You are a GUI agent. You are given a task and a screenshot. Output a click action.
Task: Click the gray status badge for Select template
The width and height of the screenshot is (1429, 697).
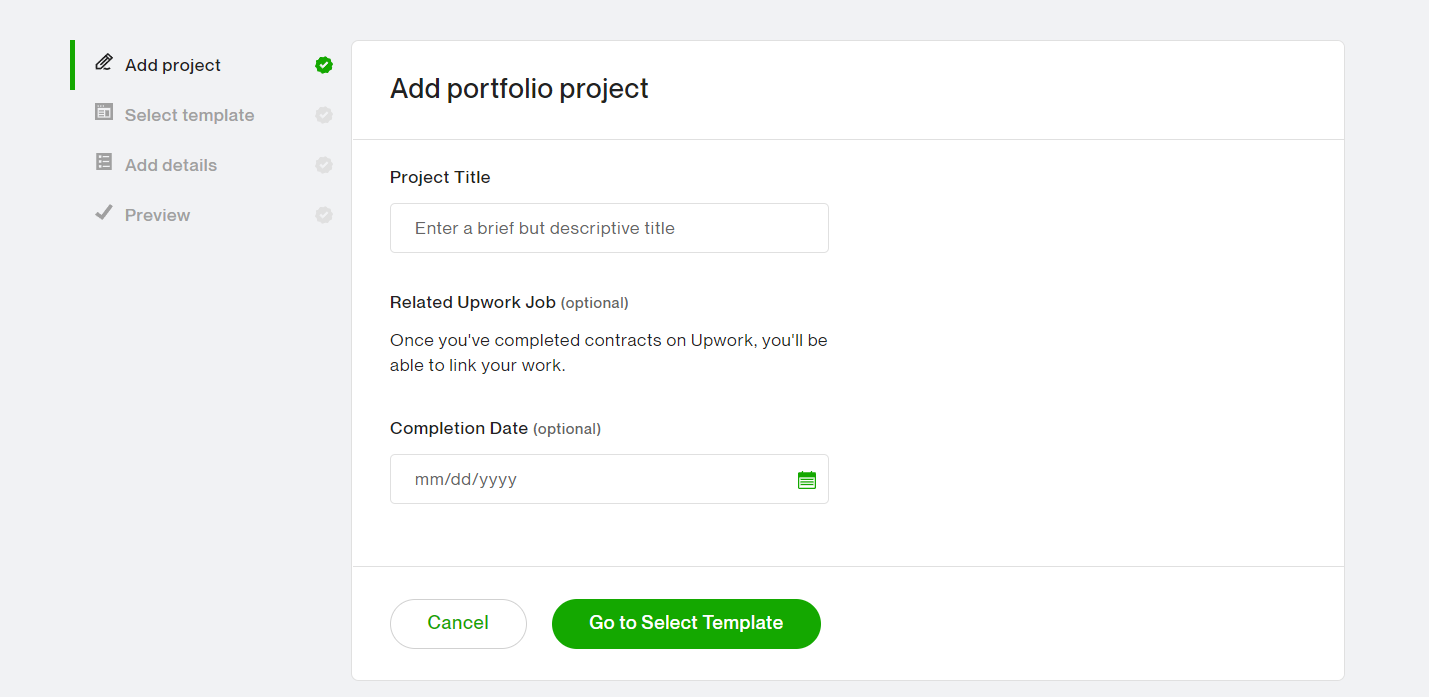[x=324, y=115]
